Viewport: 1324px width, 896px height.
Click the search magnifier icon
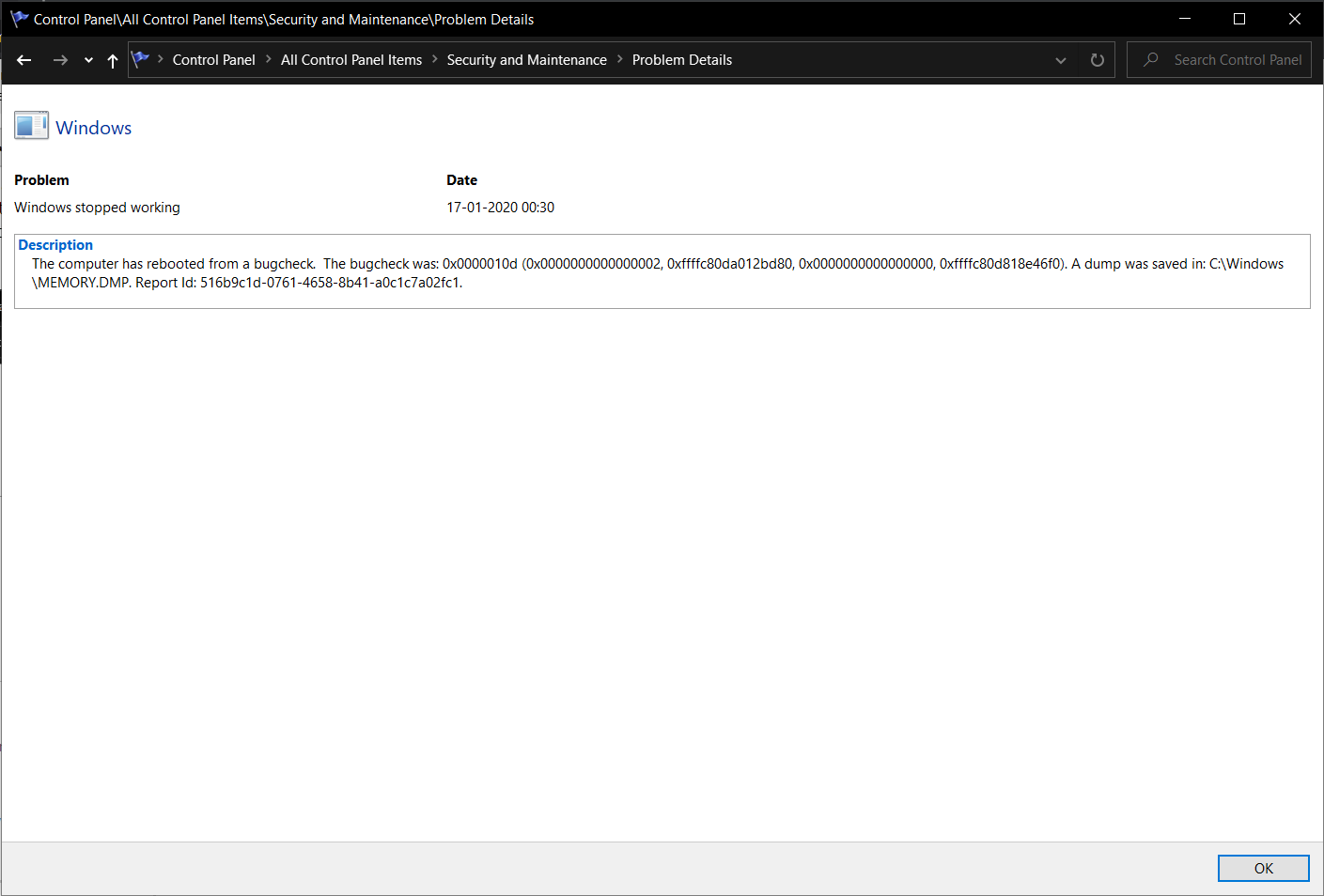[x=1151, y=59]
